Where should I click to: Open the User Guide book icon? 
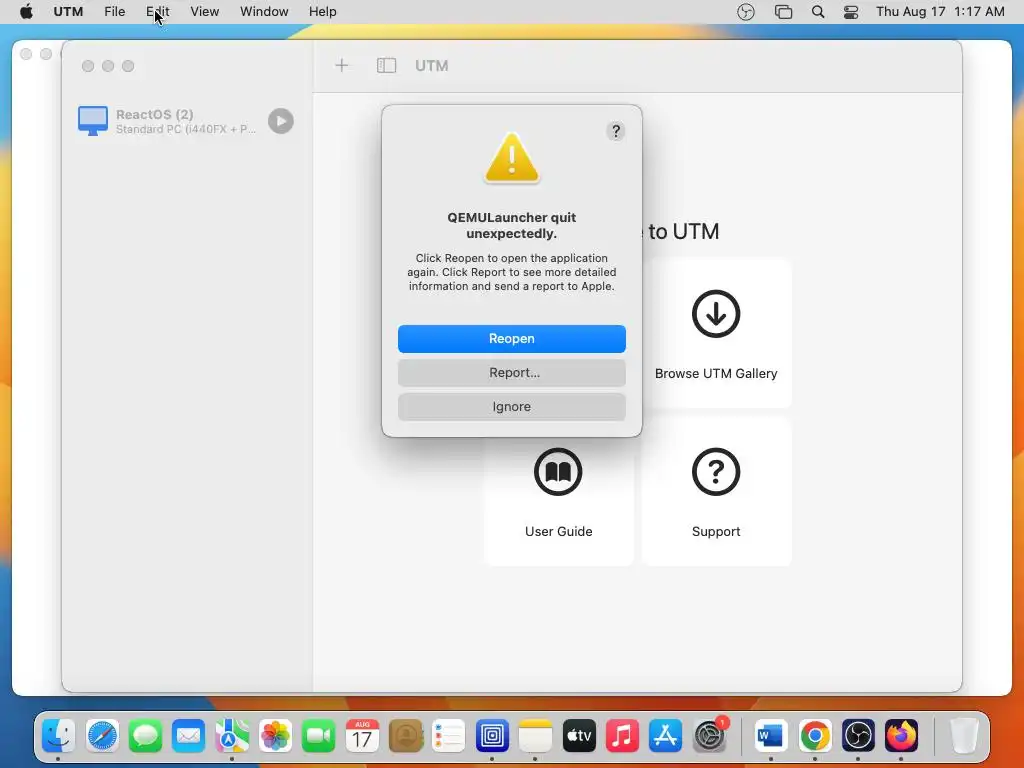(x=558, y=472)
